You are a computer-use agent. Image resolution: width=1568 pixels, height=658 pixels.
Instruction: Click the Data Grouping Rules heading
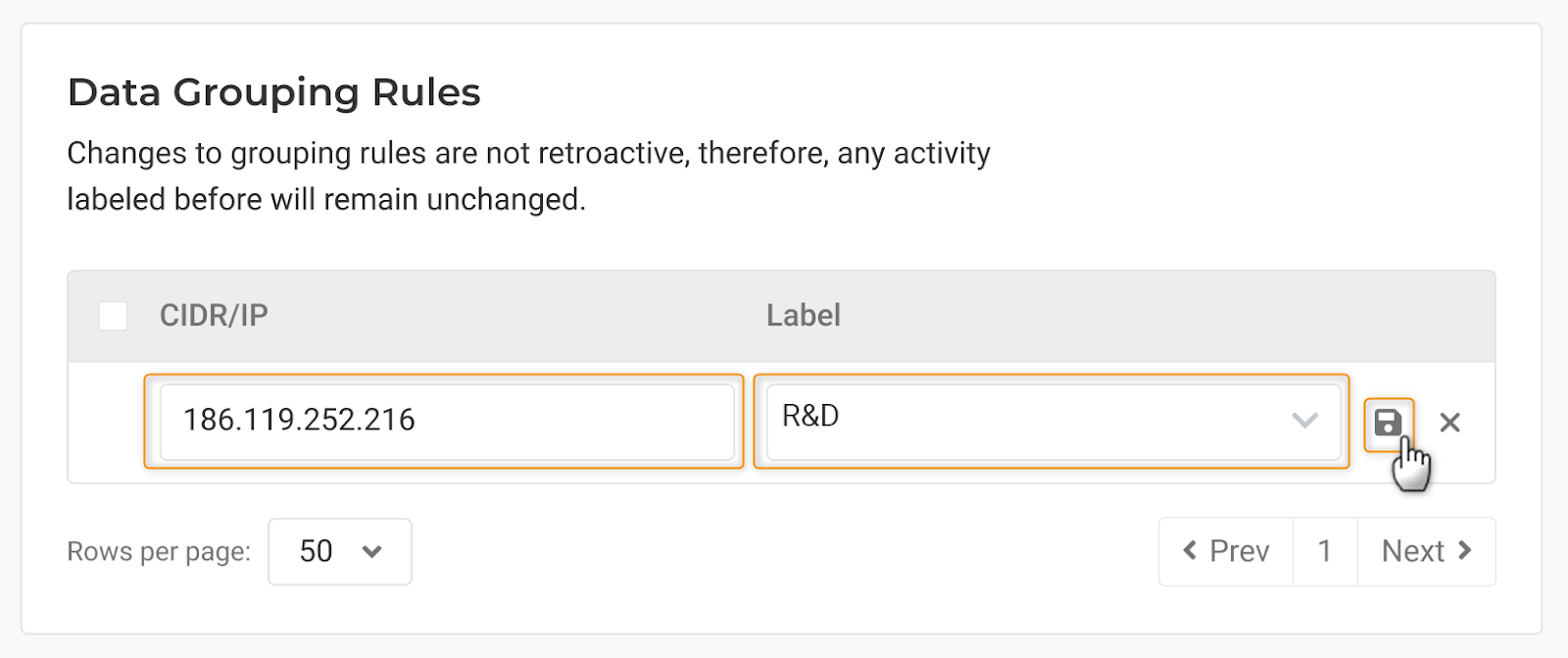coord(273,92)
